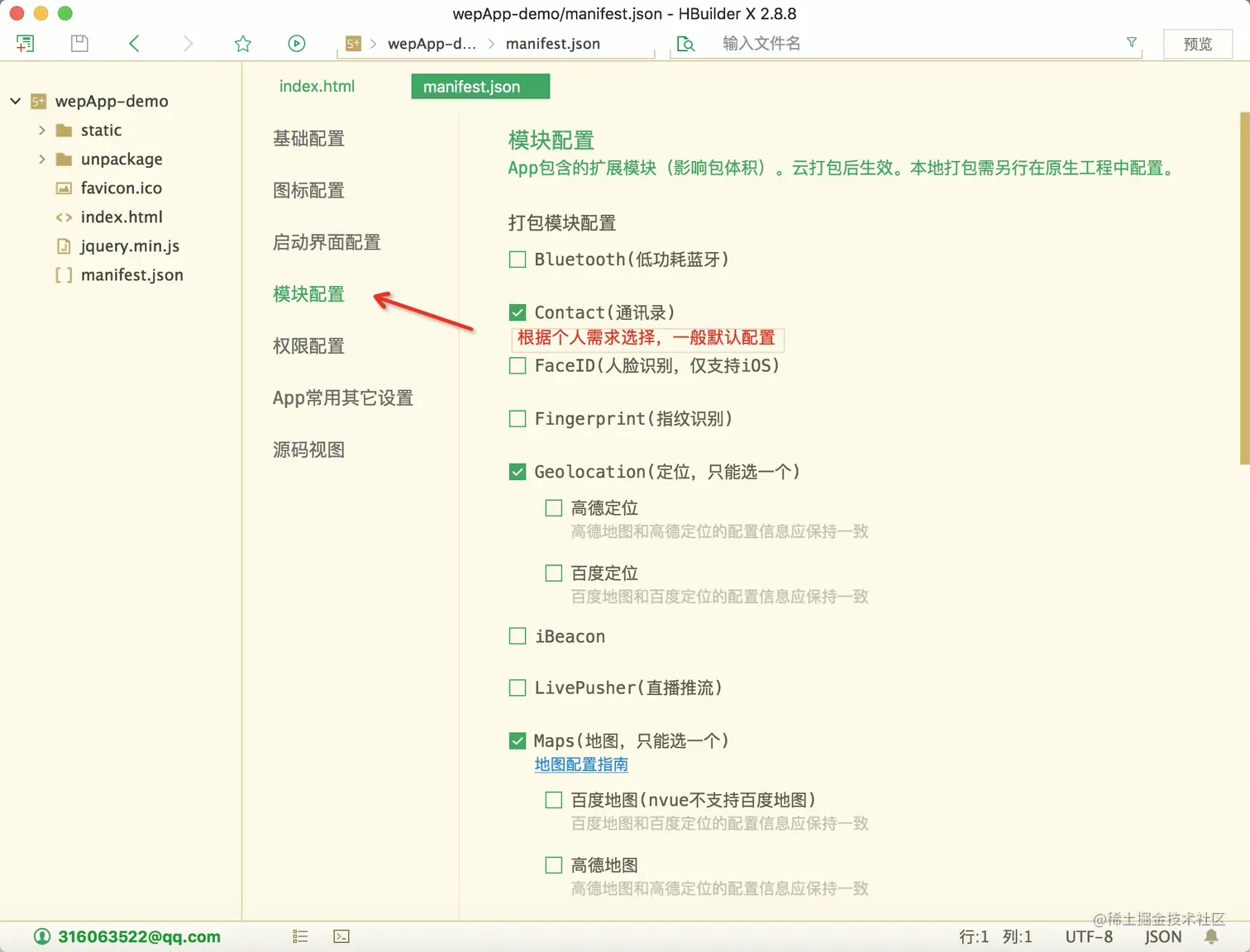Select the 模块配置 section
The height and width of the screenshot is (952, 1250).
308,294
